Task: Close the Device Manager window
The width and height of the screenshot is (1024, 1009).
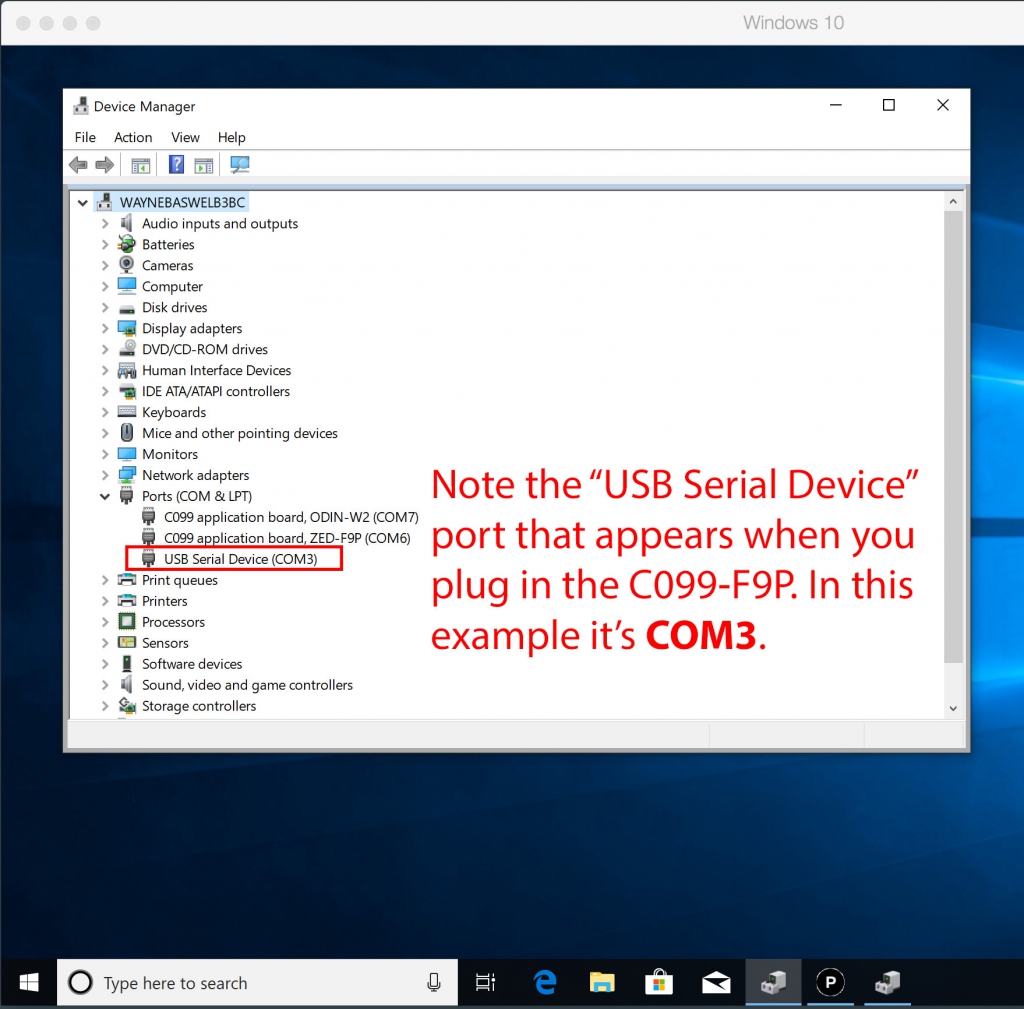Action: 942,105
